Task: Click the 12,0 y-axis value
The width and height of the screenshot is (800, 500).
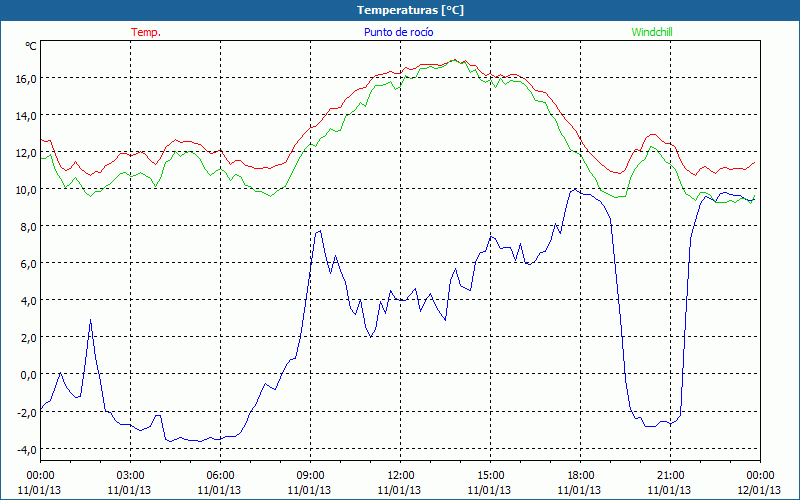Action: click(x=26, y=153)
